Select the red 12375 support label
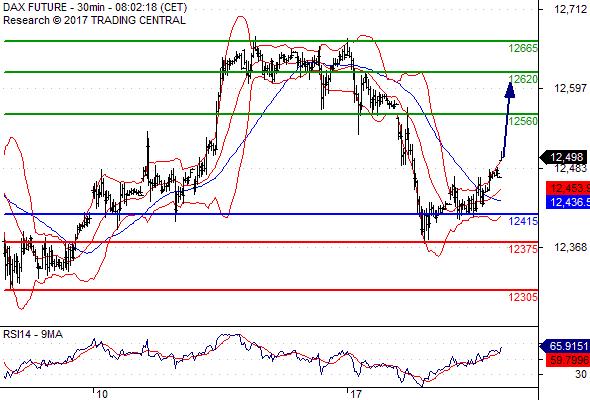 (523, 249)
